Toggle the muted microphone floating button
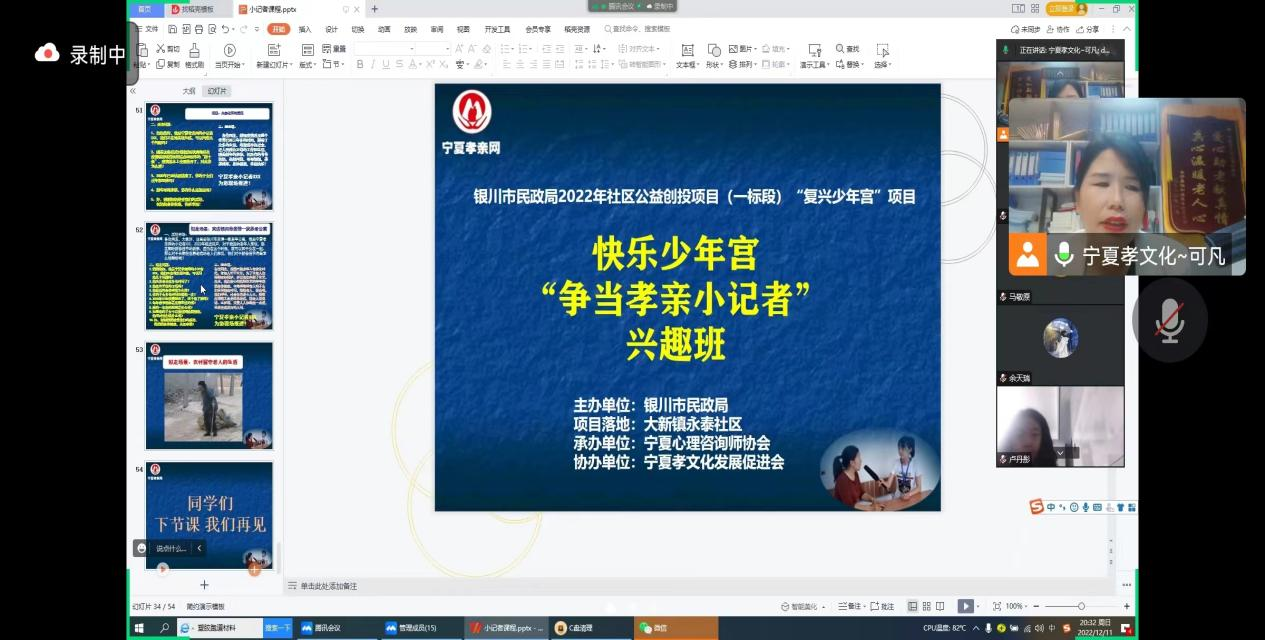Image resolution: width=1265 pixels, height=640 pixels. (1169, 320)
